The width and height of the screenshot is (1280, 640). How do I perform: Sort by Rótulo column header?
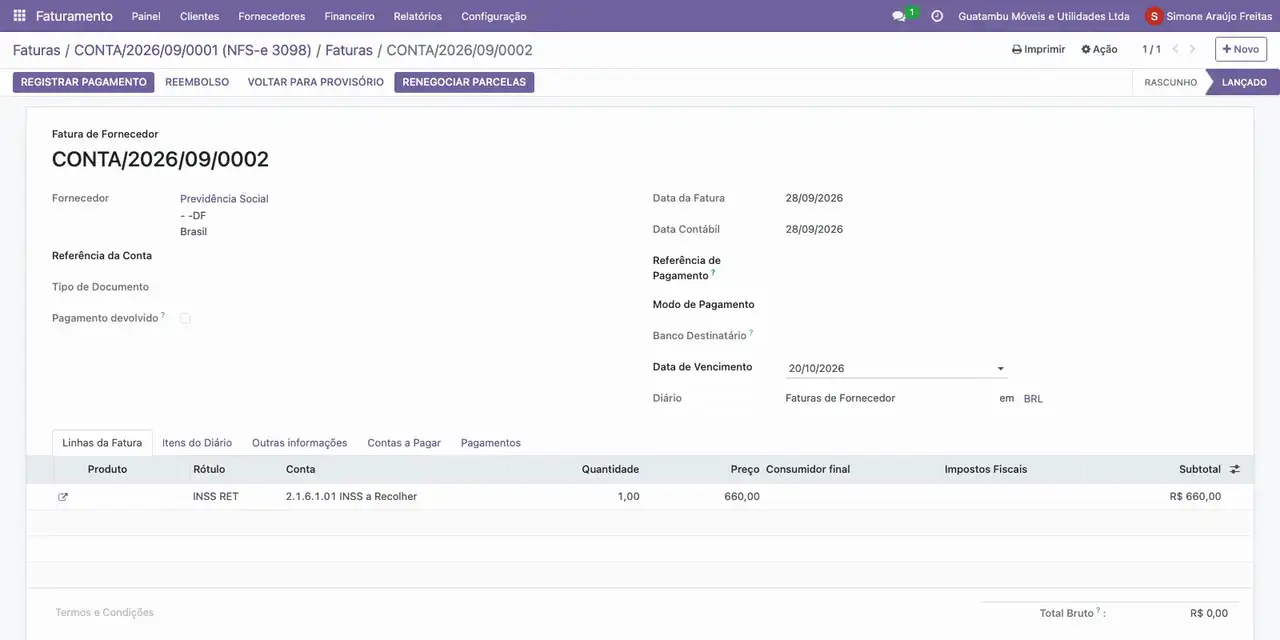coord(209,469)
